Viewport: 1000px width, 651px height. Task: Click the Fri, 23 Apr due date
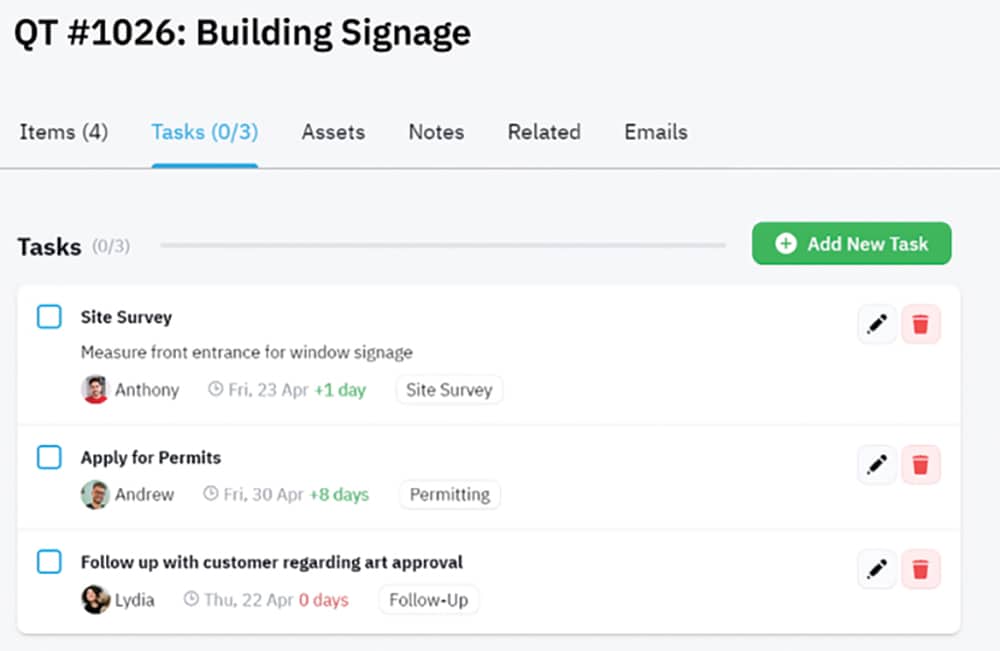tap(267, 390)
